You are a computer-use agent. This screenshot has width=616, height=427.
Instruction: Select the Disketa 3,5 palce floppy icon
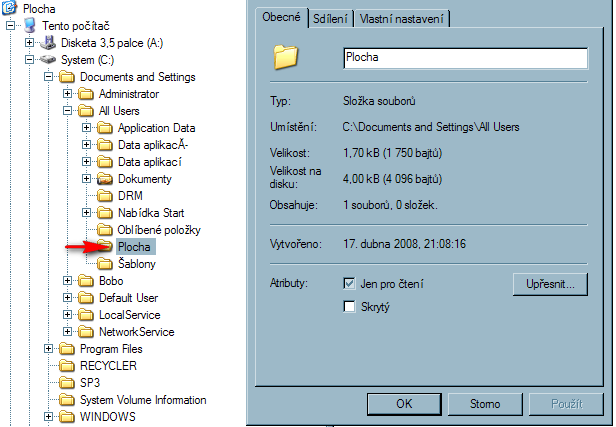click(x=48, y=42)
